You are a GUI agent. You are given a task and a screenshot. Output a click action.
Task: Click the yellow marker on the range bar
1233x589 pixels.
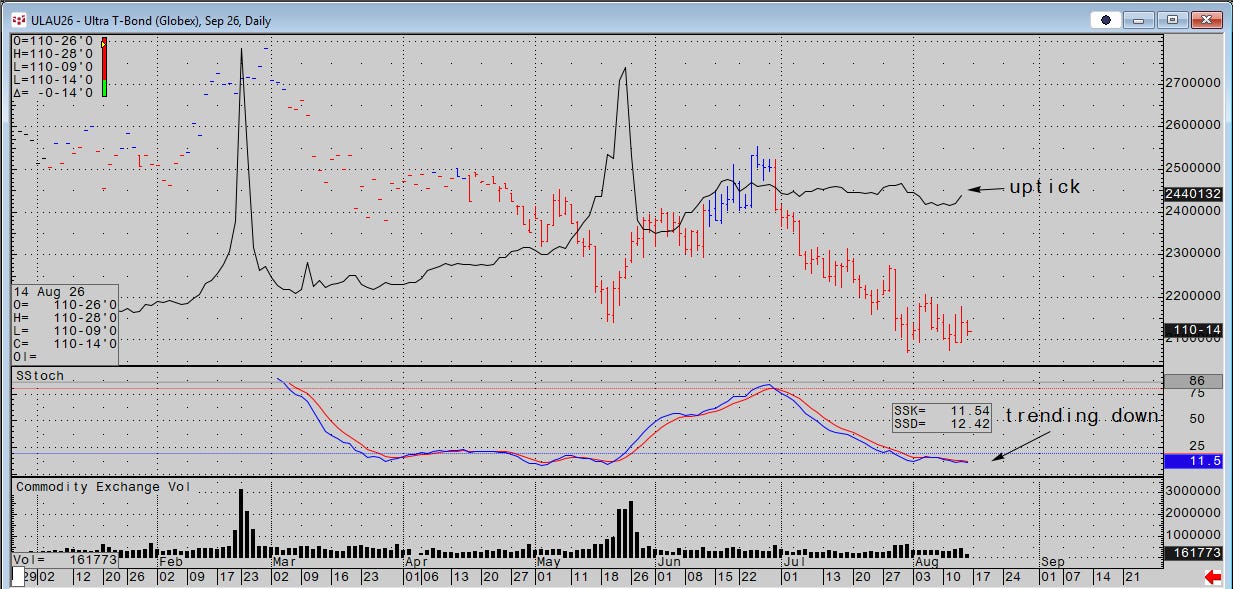pos(103,44)
